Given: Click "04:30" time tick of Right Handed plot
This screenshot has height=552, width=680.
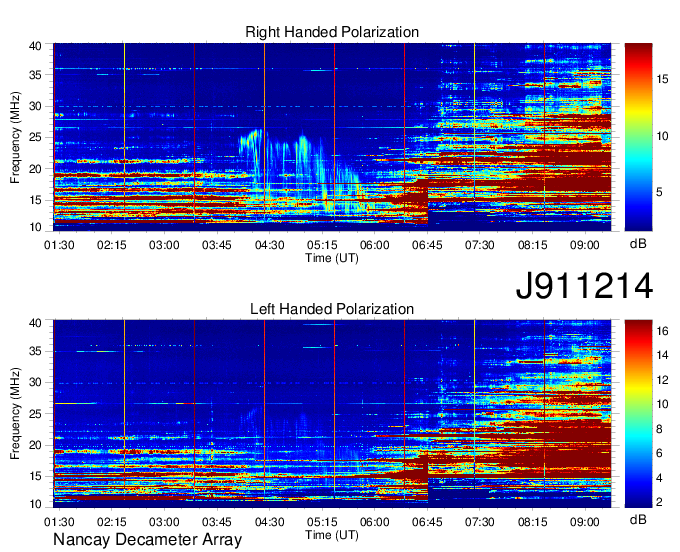Looking at the screenshot, I should [269, 245].
